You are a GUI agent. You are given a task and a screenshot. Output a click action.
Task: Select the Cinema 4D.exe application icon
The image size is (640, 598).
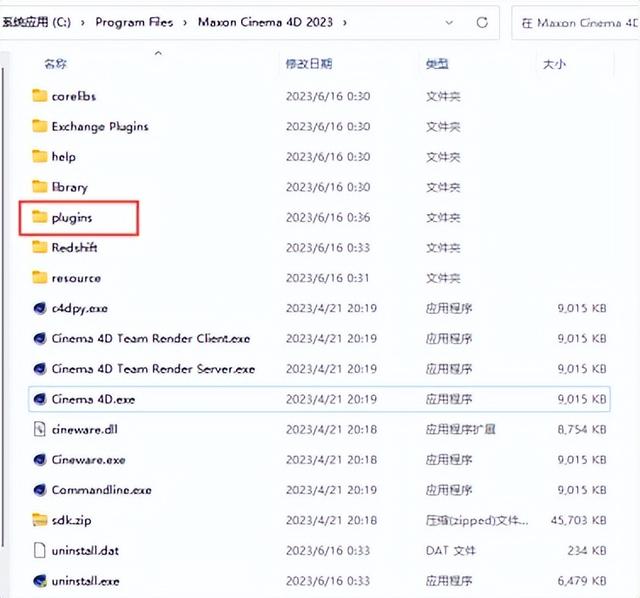(40, 398)
